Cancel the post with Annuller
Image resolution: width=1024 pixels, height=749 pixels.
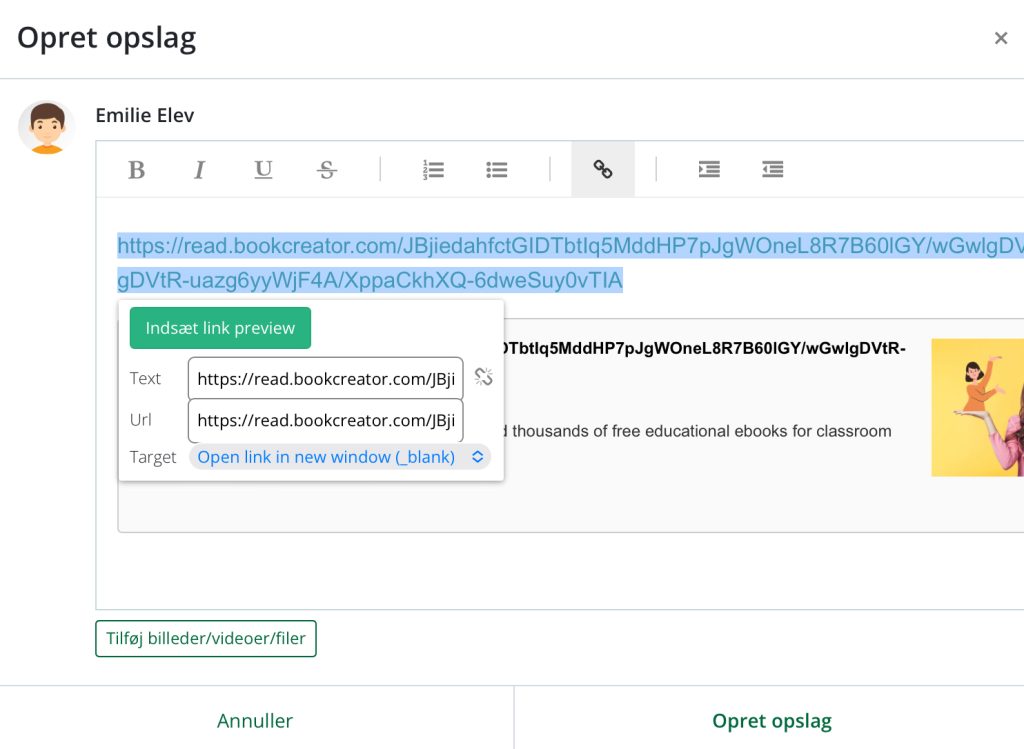(x=255, y=720)
